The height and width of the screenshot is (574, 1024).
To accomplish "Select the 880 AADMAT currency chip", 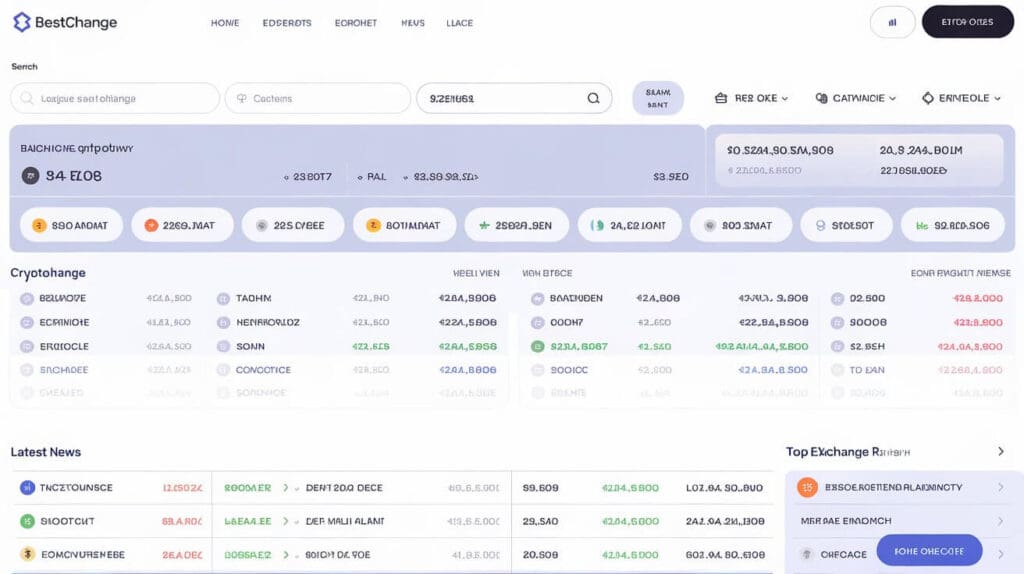I will coord(71,225).
